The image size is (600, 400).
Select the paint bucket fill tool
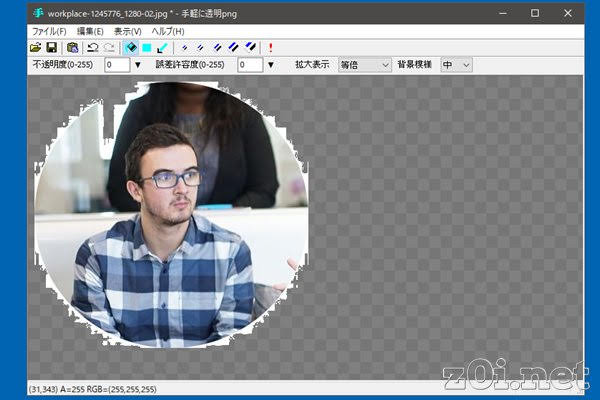[131, 48]
